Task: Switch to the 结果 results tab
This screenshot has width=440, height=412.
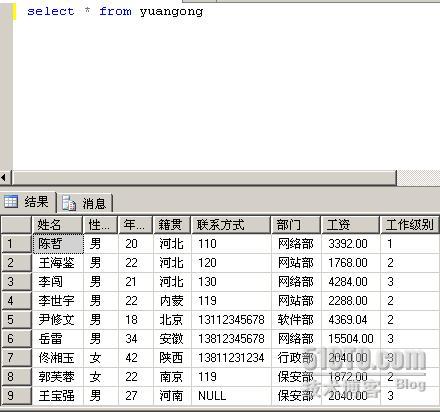Action: 28,202
